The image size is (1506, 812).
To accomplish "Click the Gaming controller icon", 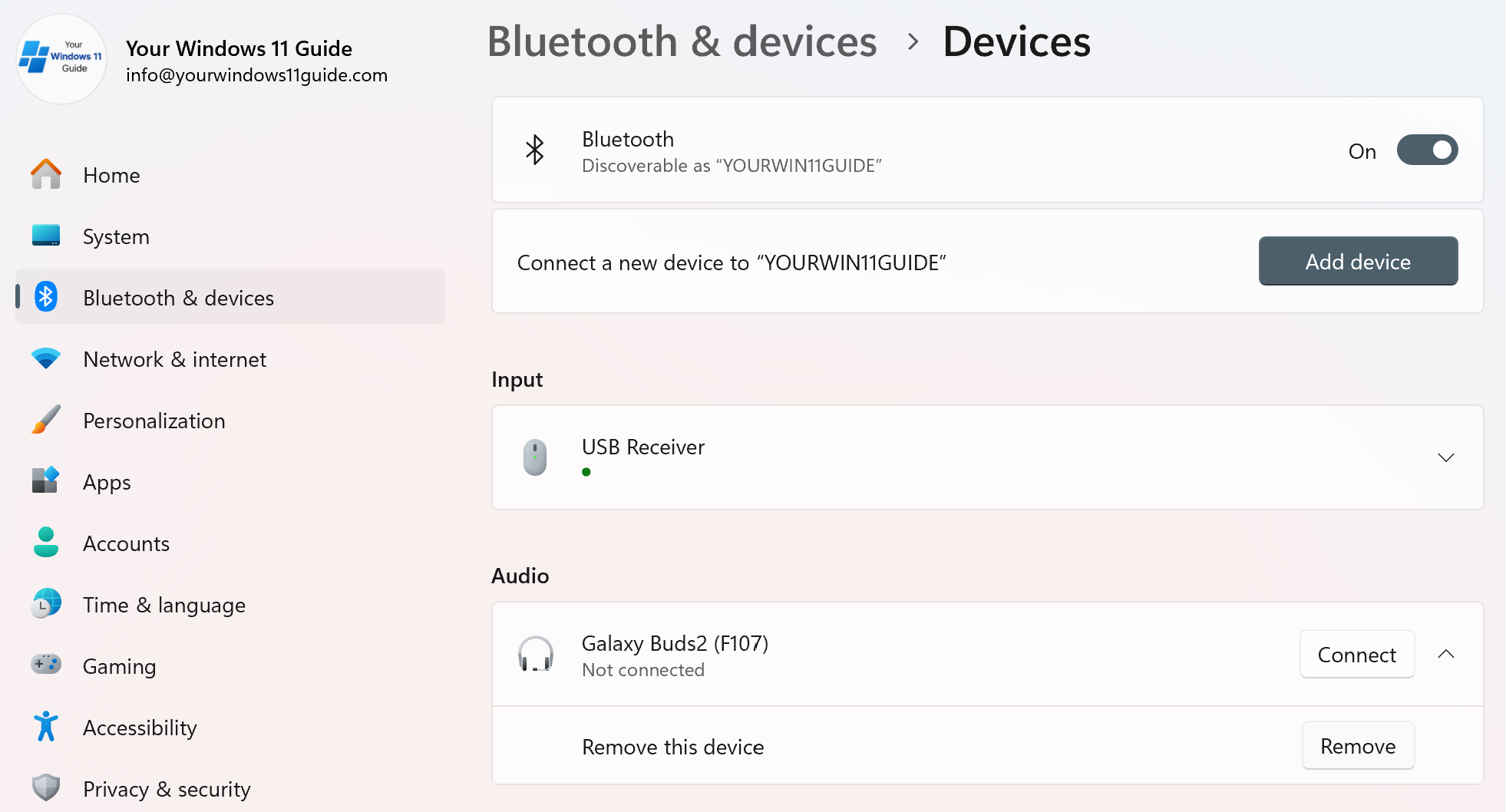I will tap(46, 665).
